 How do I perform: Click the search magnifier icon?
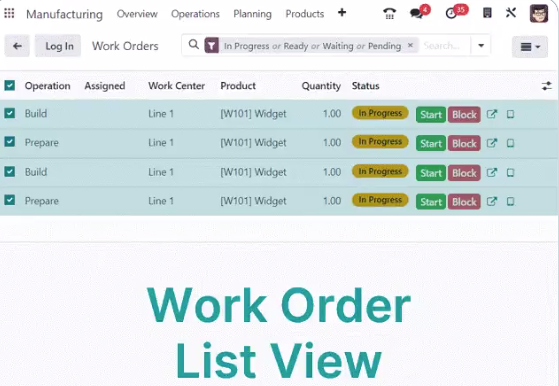tap(194, 45)
